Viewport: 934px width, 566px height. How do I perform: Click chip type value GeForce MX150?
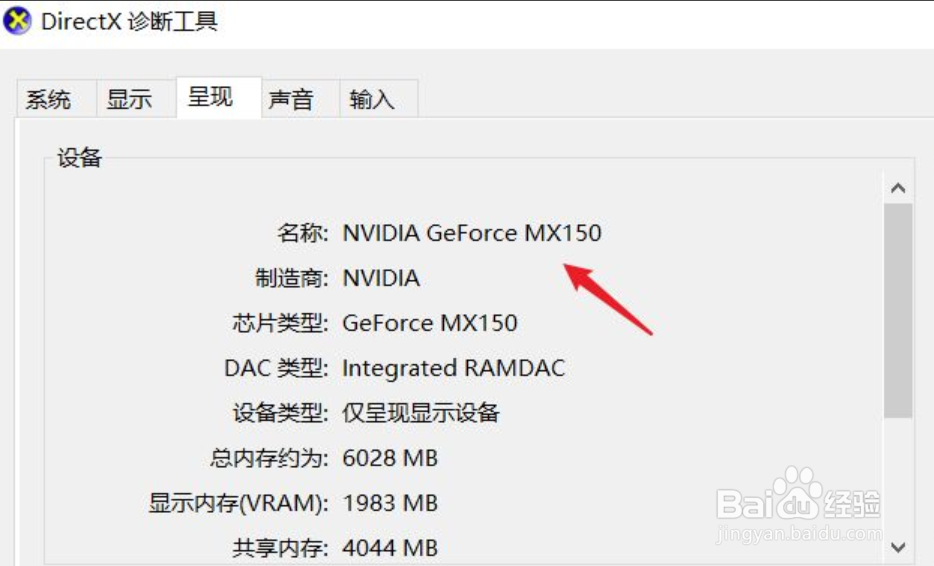(430, 323)
